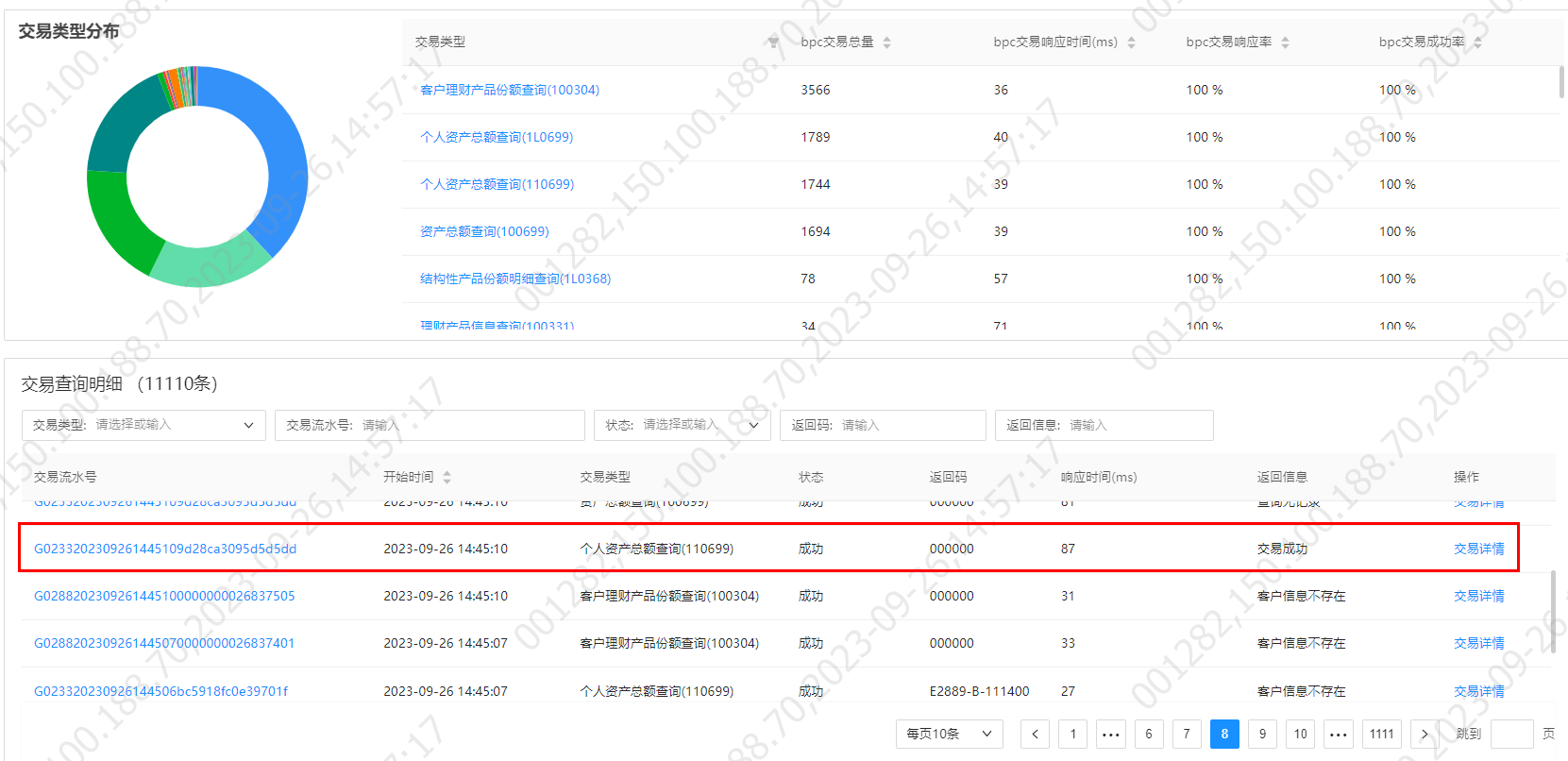Go to last page 1111
Viewport: 1568px width, 761px height.
(x=1382, y=734)
